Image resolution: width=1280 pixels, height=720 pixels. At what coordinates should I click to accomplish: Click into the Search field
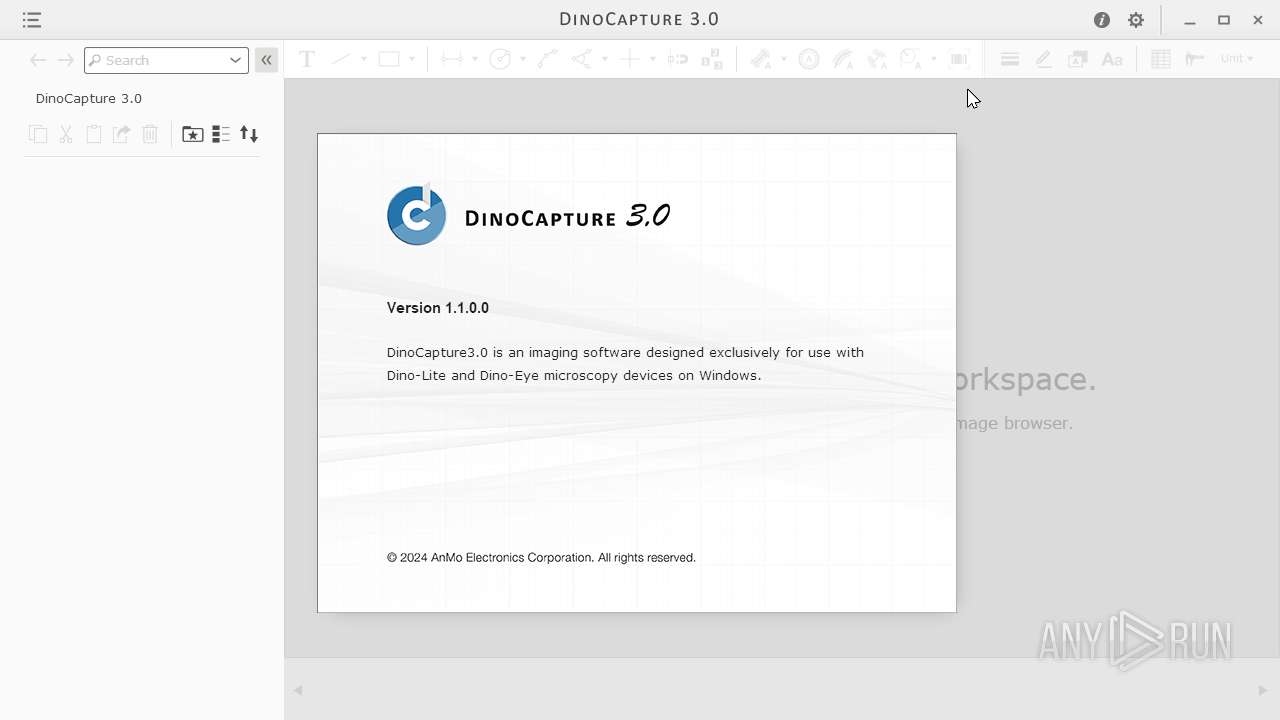pyautogui.click(x=165, y=60)
